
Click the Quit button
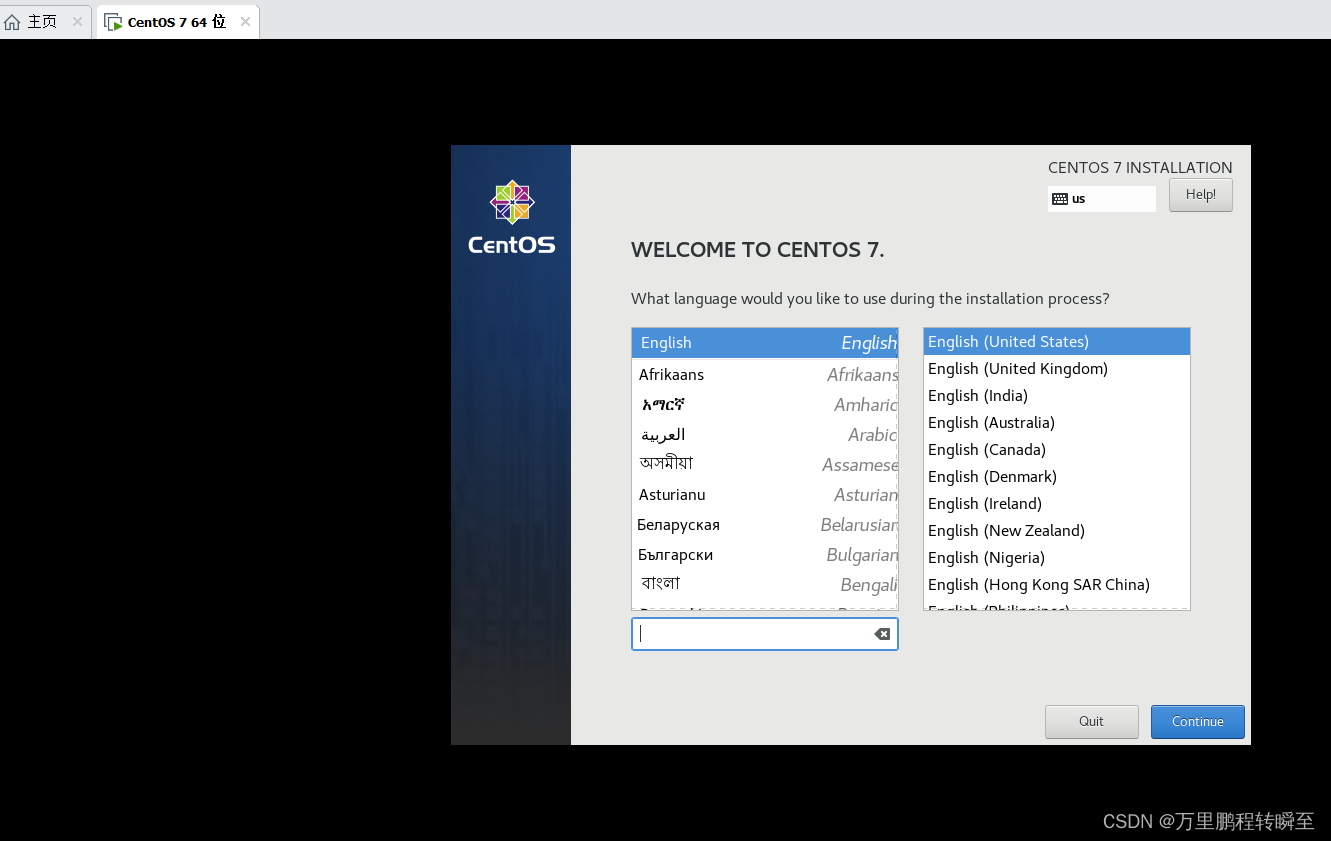[1091, 722]
